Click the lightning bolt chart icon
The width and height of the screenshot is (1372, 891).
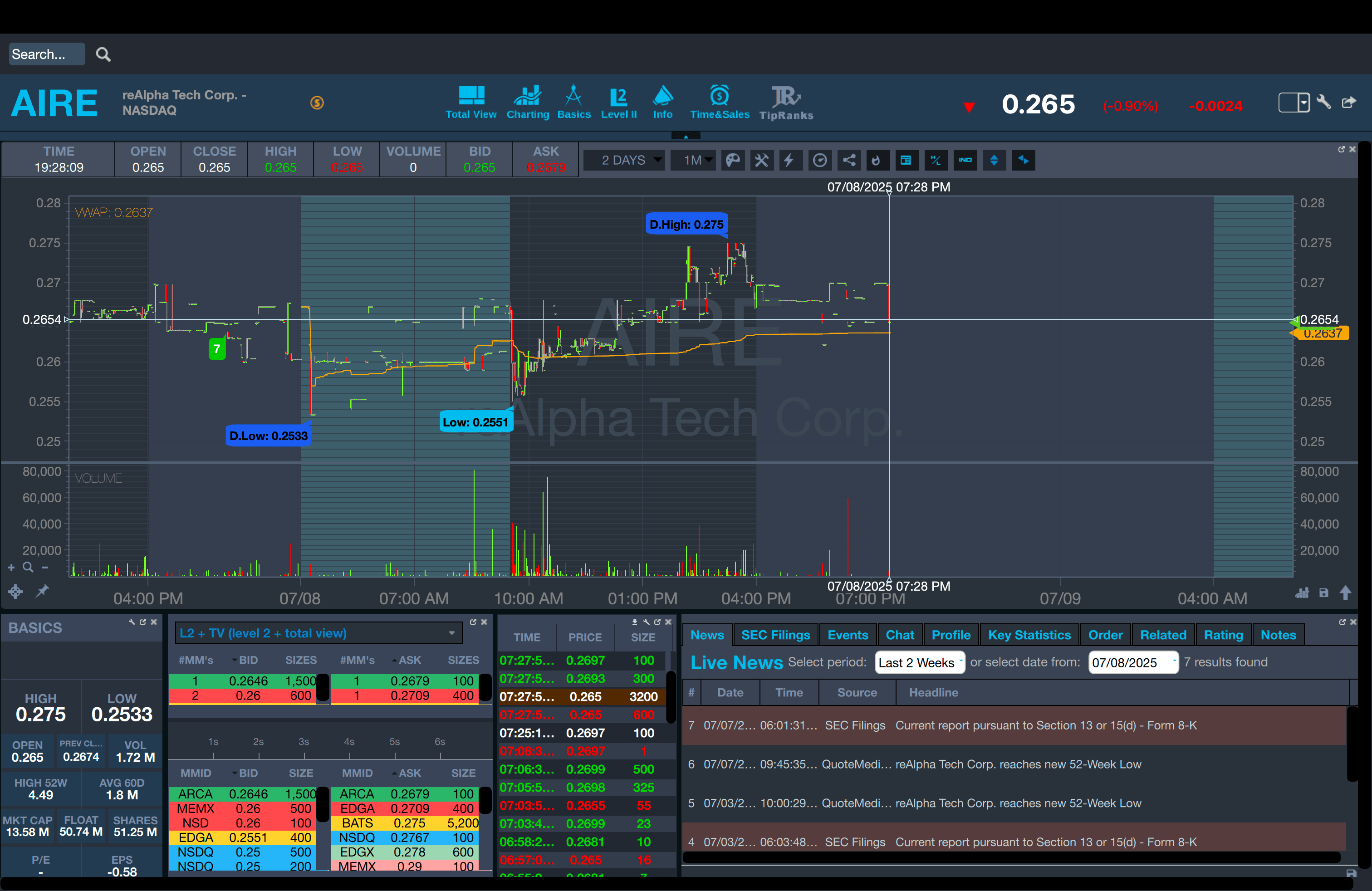790,160
